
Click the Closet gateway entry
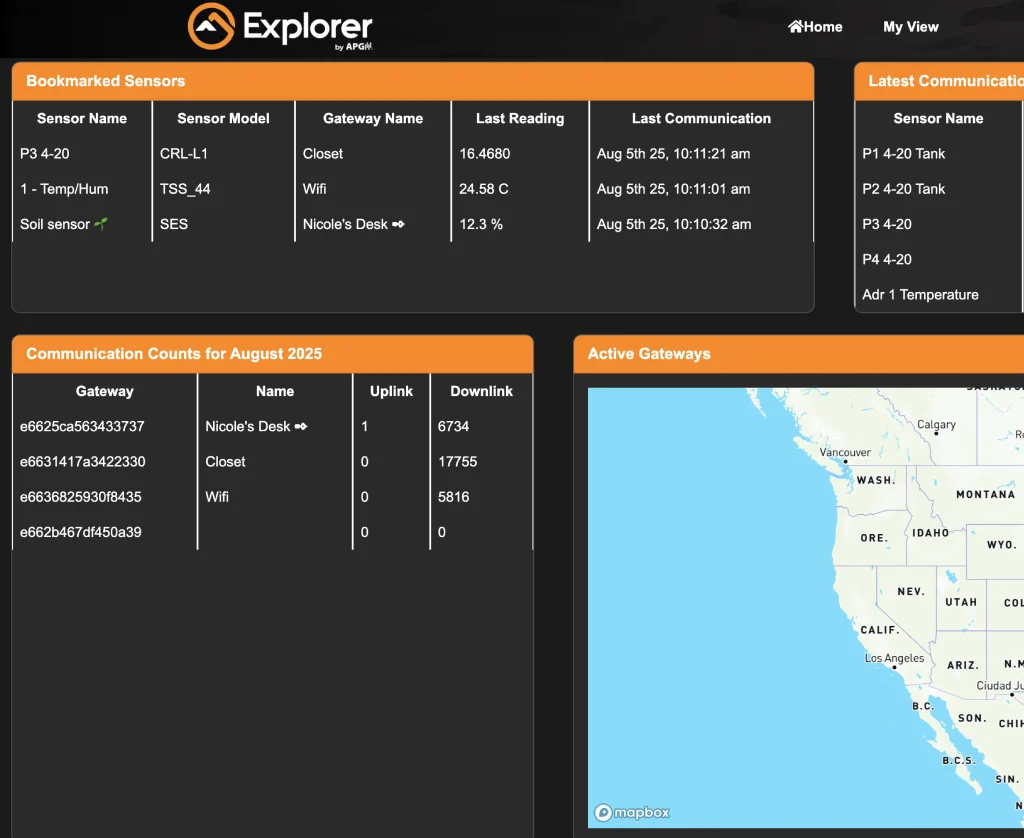click(225, 461)
